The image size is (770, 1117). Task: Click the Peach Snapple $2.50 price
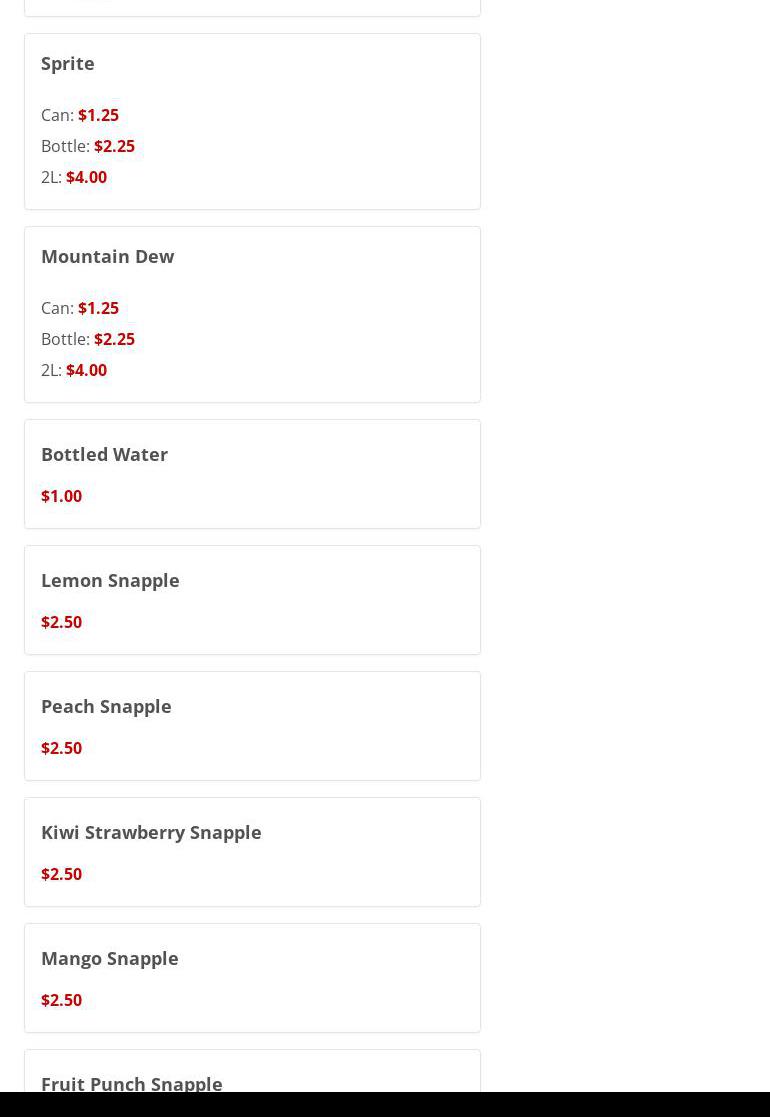(x=61, y=748)
